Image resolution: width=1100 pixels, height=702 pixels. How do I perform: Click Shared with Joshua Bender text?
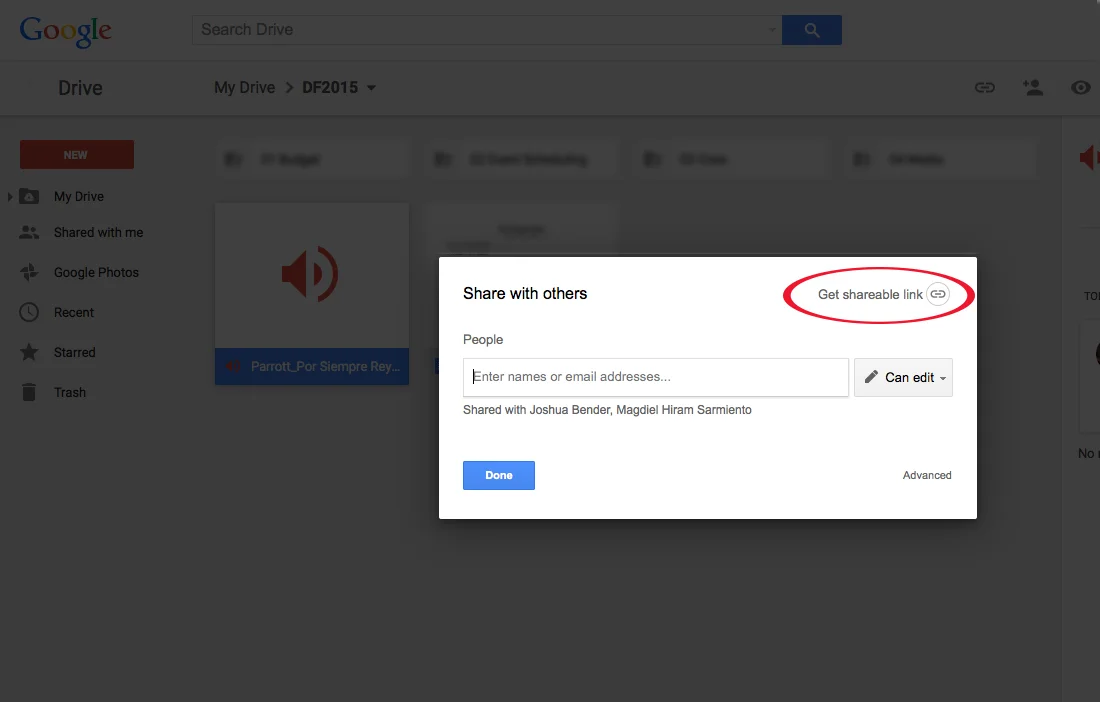click(x=607, y=410)
